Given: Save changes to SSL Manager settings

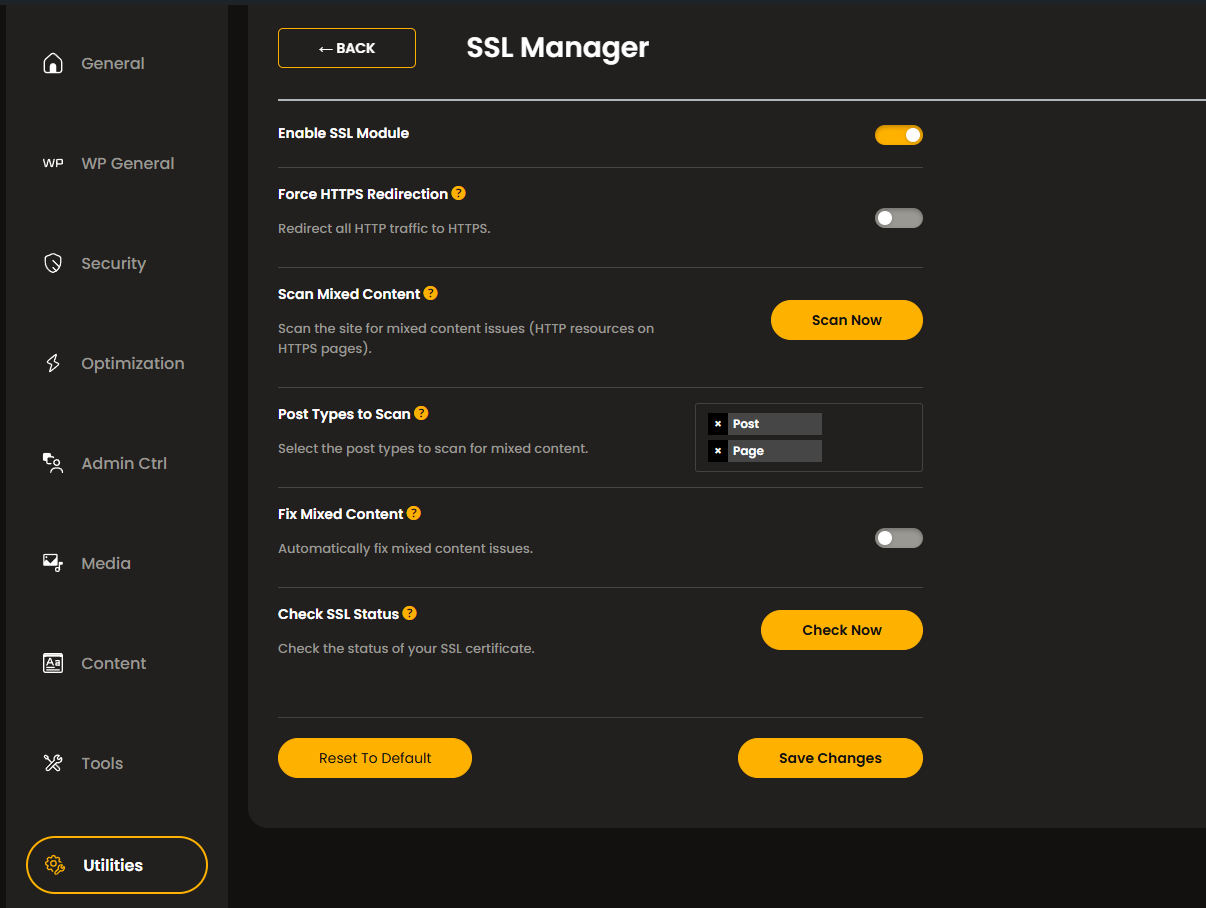Looking at the screenshot, I should 830,757.
